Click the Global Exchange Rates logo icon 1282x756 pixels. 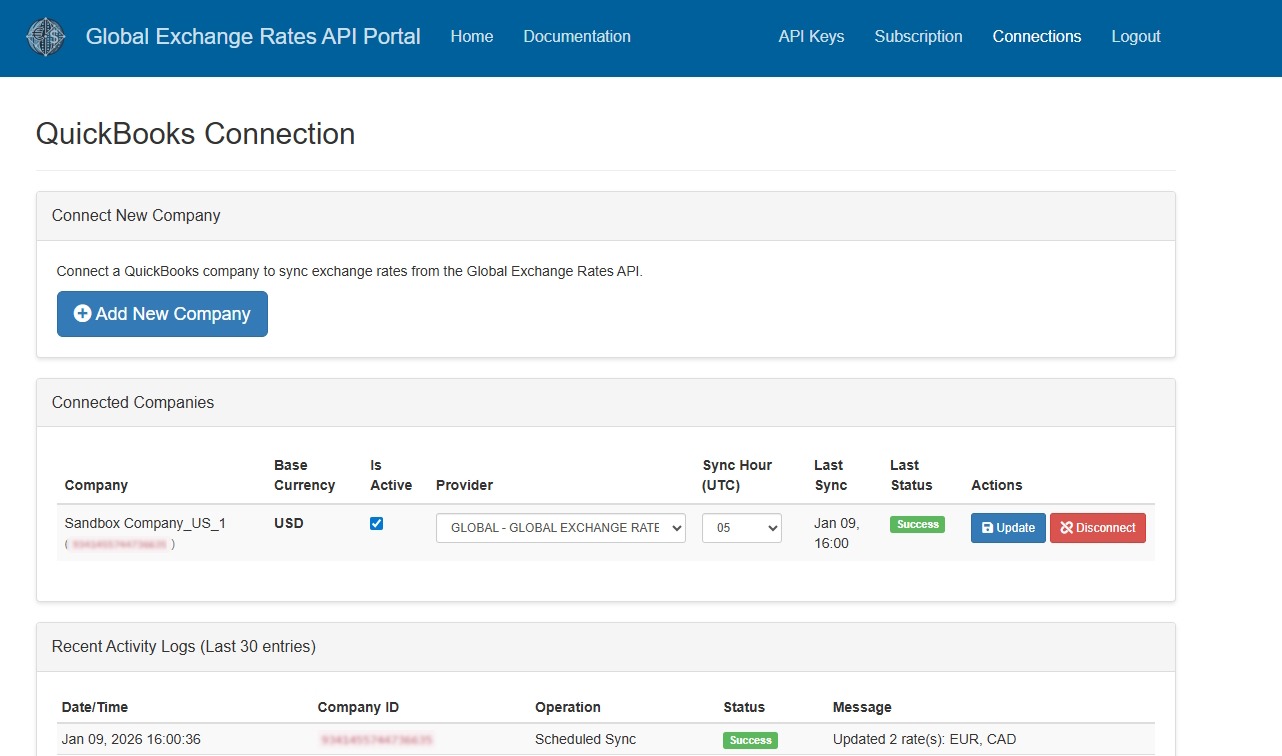pyautogui.click(x=46, y=37)
